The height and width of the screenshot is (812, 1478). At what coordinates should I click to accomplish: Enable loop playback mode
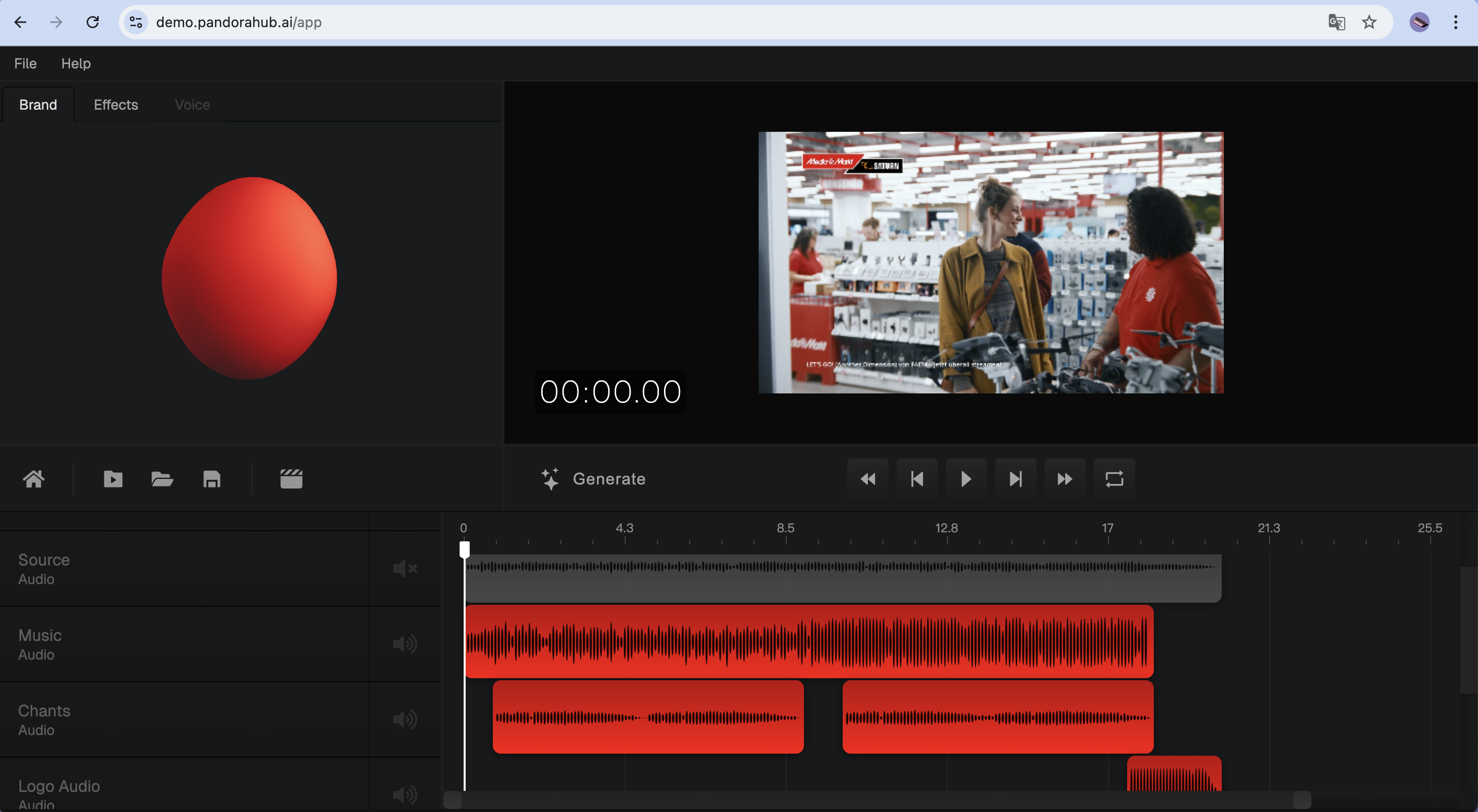pyautogui.click(x=1113, y=479)
